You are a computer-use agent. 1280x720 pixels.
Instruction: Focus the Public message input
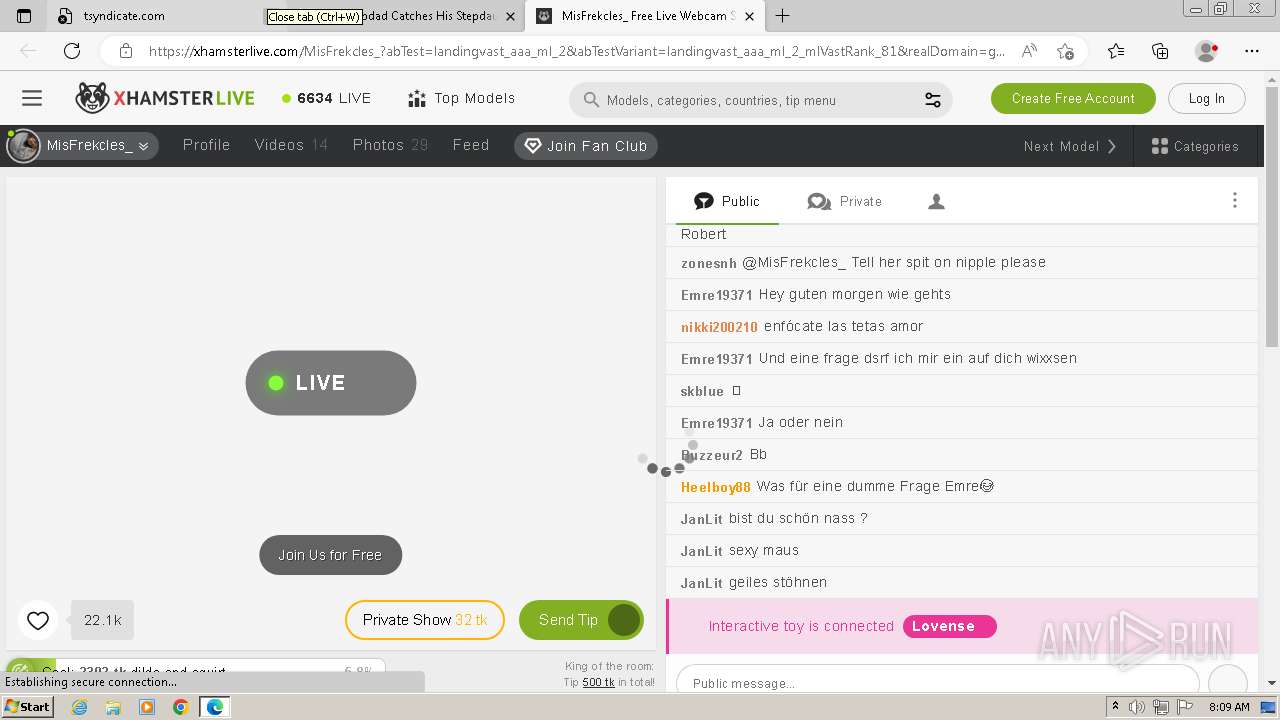coord(937,682)
